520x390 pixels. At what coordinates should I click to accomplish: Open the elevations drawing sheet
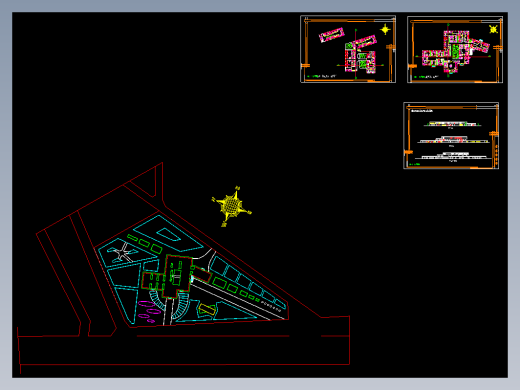(451, 136)
